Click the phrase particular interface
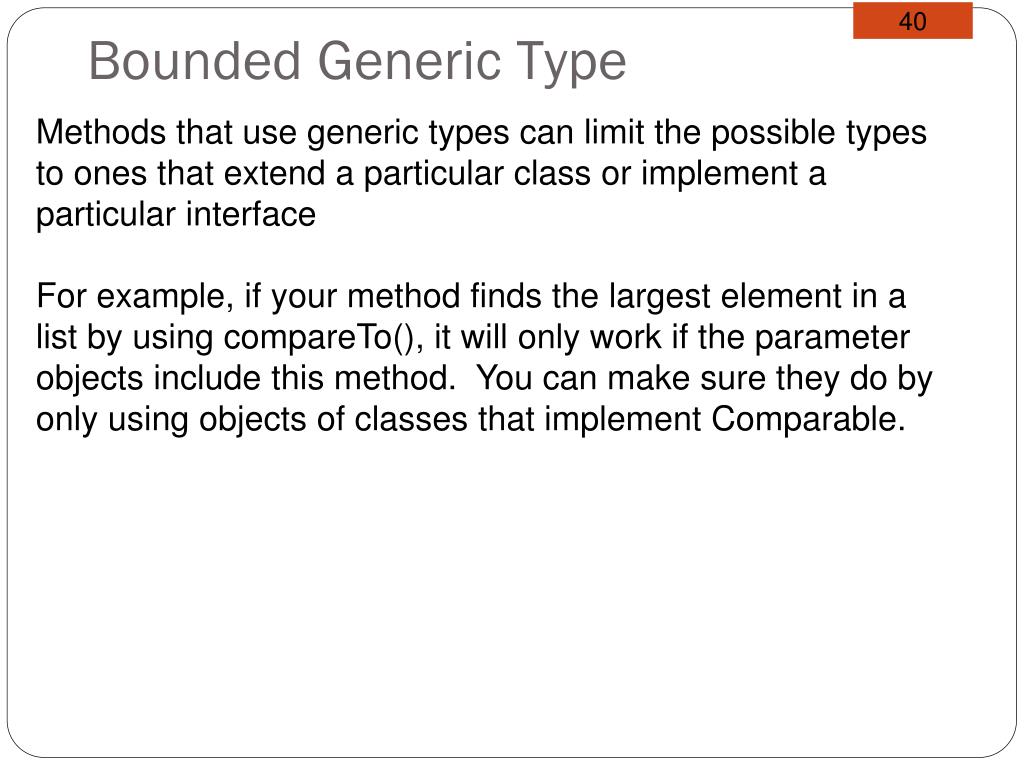1024x768 pixels. tap(176, 214)
